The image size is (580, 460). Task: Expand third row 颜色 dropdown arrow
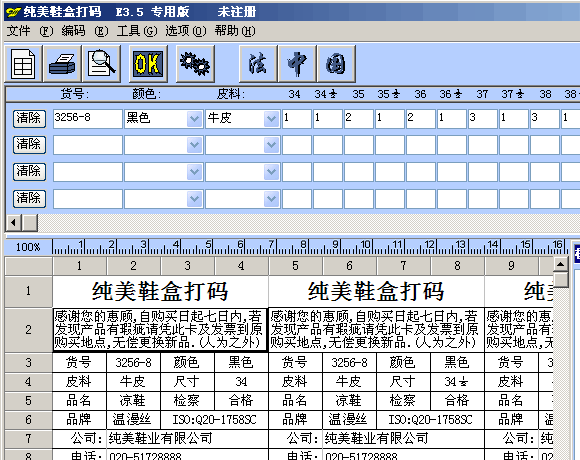[x=195, y=172]
